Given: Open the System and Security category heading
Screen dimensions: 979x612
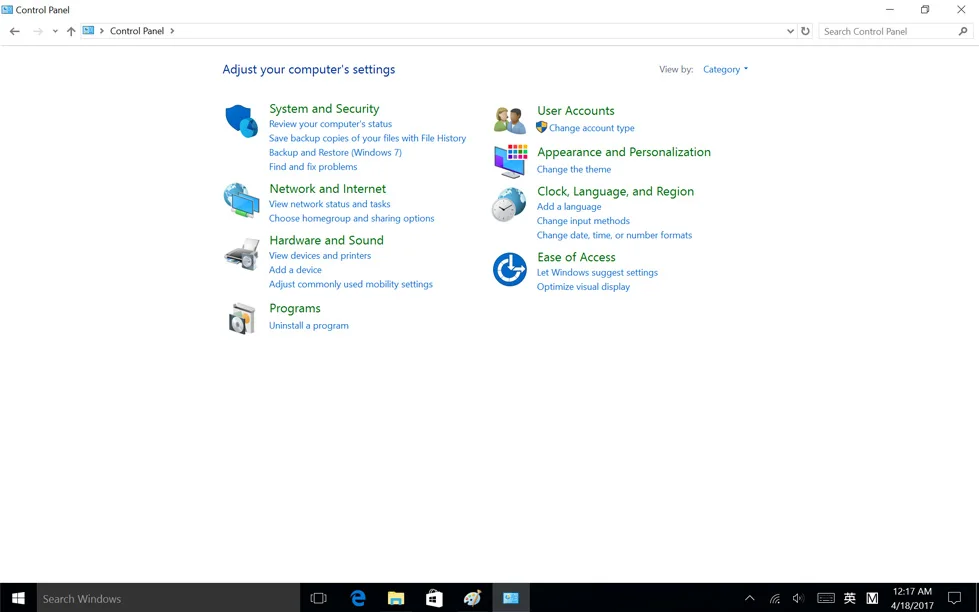Looking at the screenshot, I should (324, 109).
